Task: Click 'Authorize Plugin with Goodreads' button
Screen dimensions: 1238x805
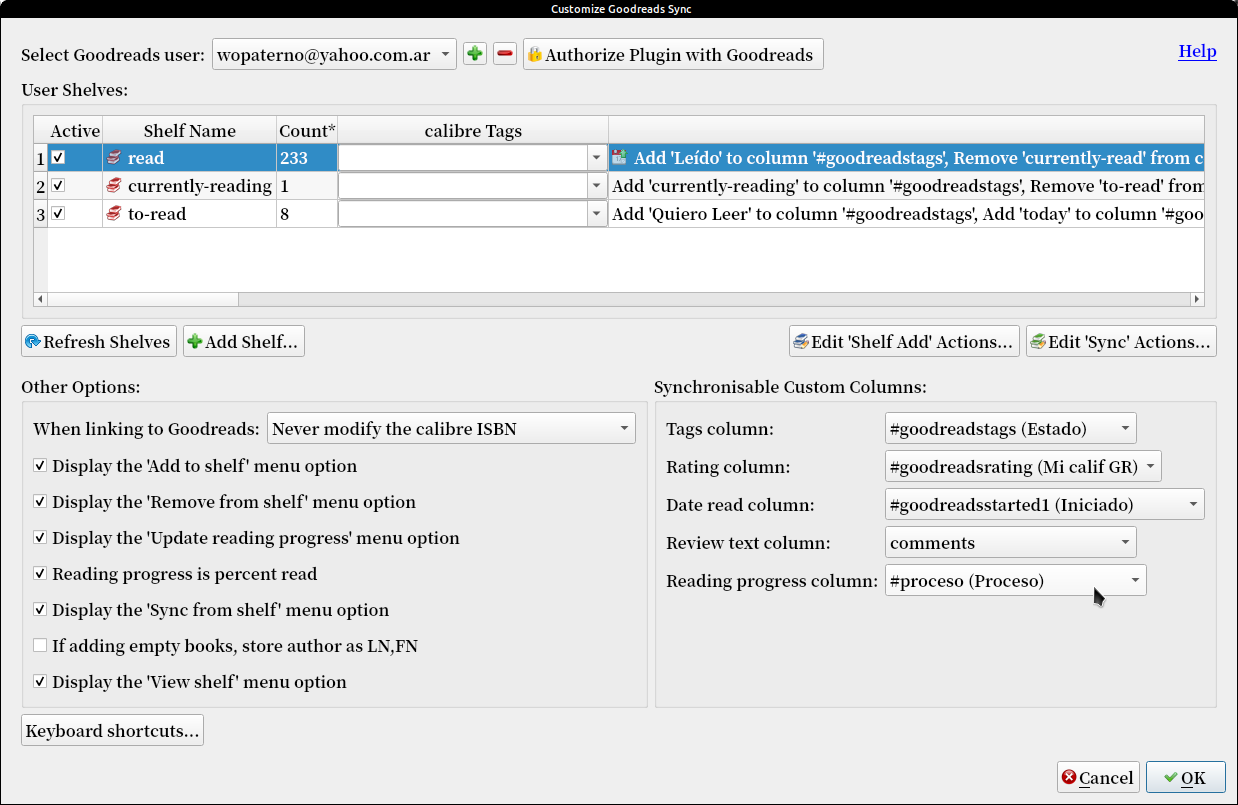Action: pos(673,54)
